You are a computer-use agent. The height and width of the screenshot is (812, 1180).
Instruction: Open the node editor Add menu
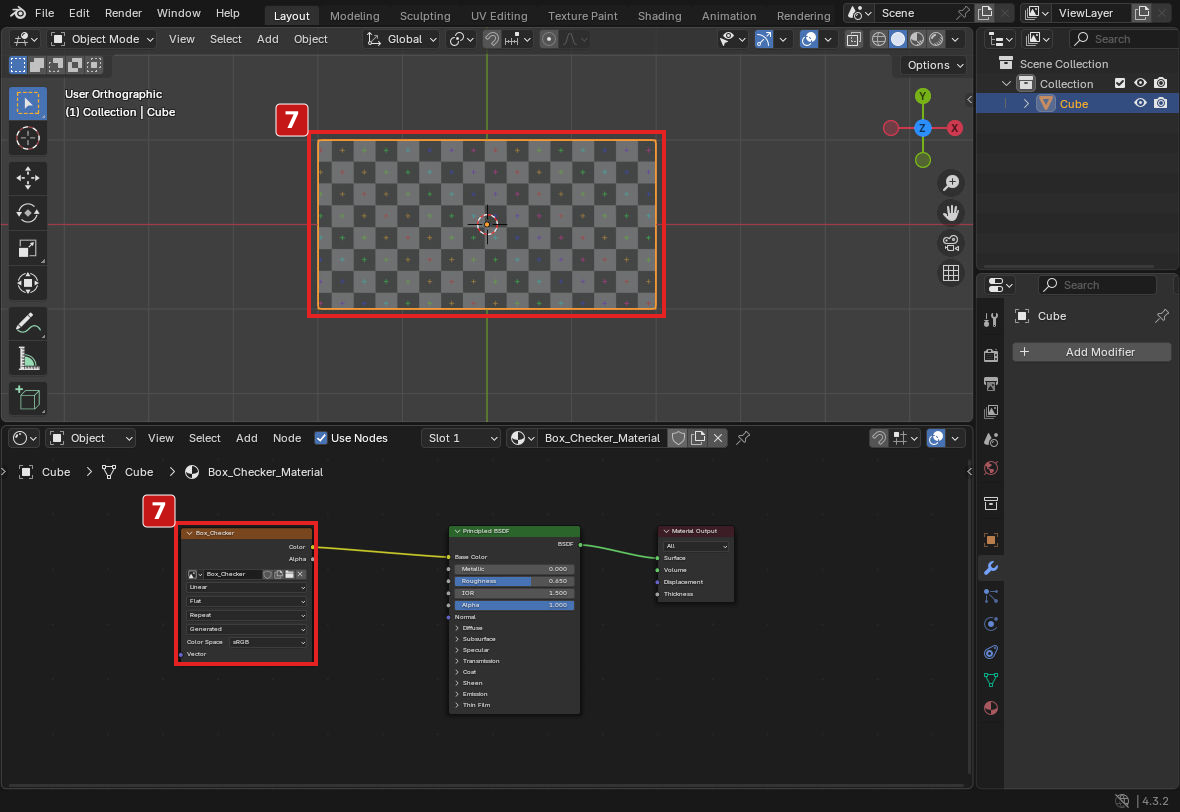246,438
